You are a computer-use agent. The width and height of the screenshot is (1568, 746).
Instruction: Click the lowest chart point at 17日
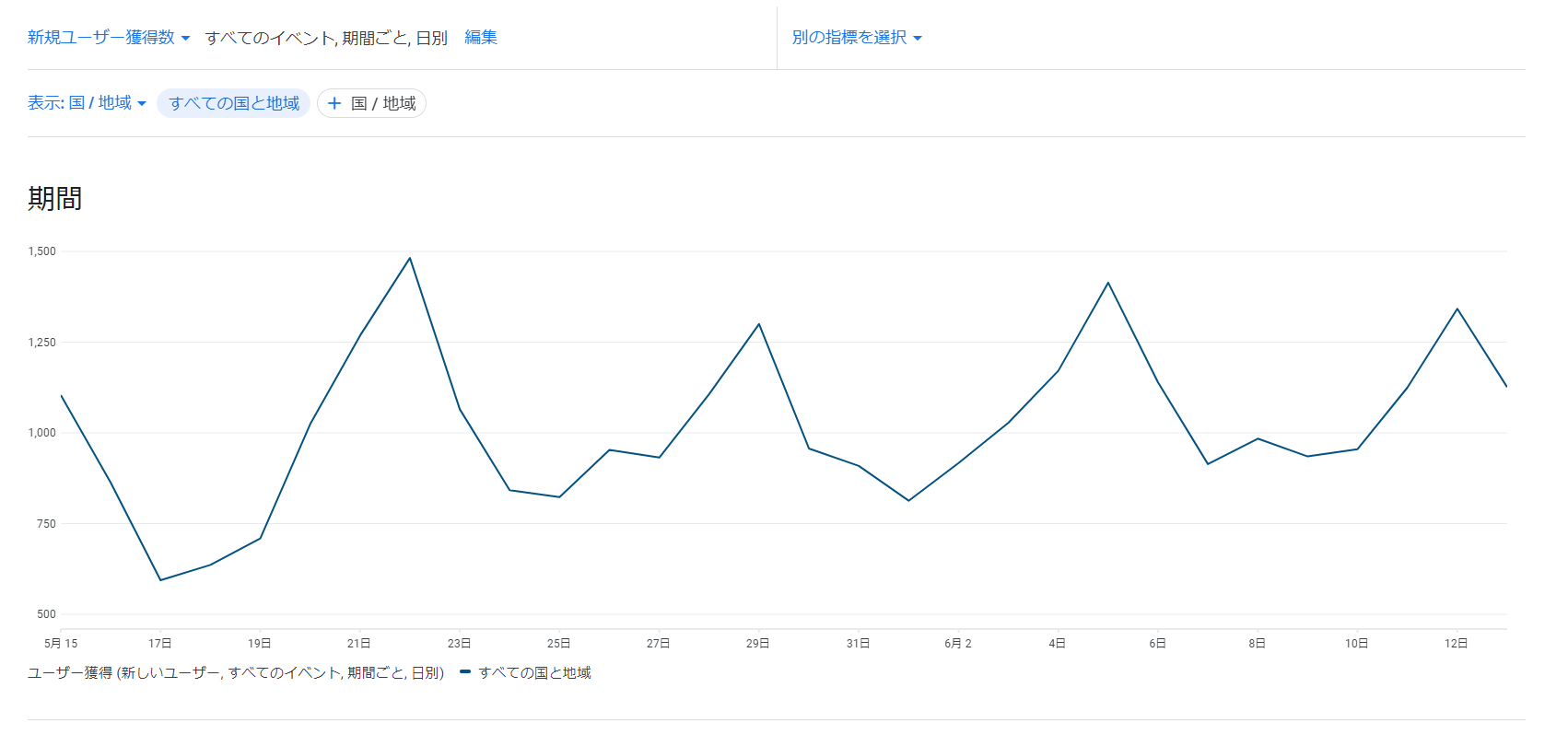point(160,580)
